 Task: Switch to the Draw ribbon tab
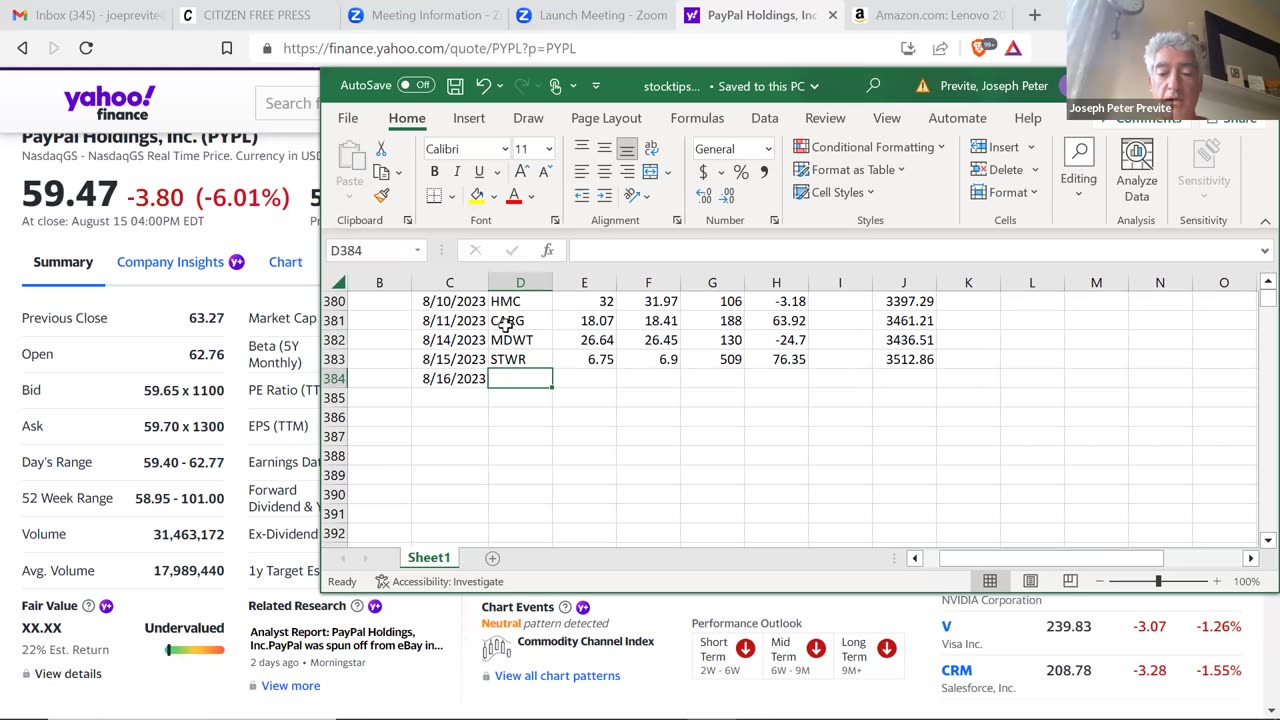tap(528, 118)
